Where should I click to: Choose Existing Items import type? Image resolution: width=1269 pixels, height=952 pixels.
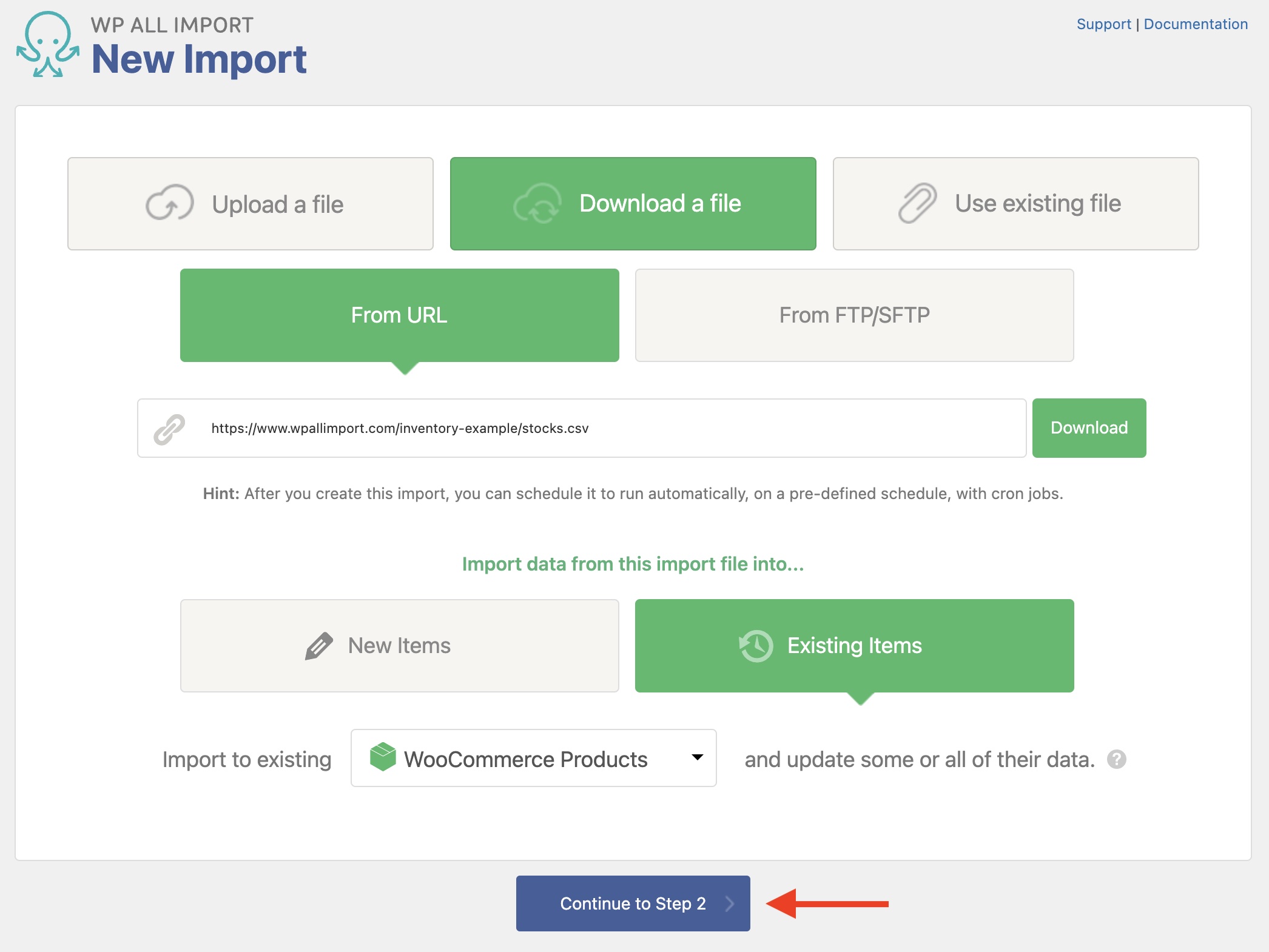[855, 646]
